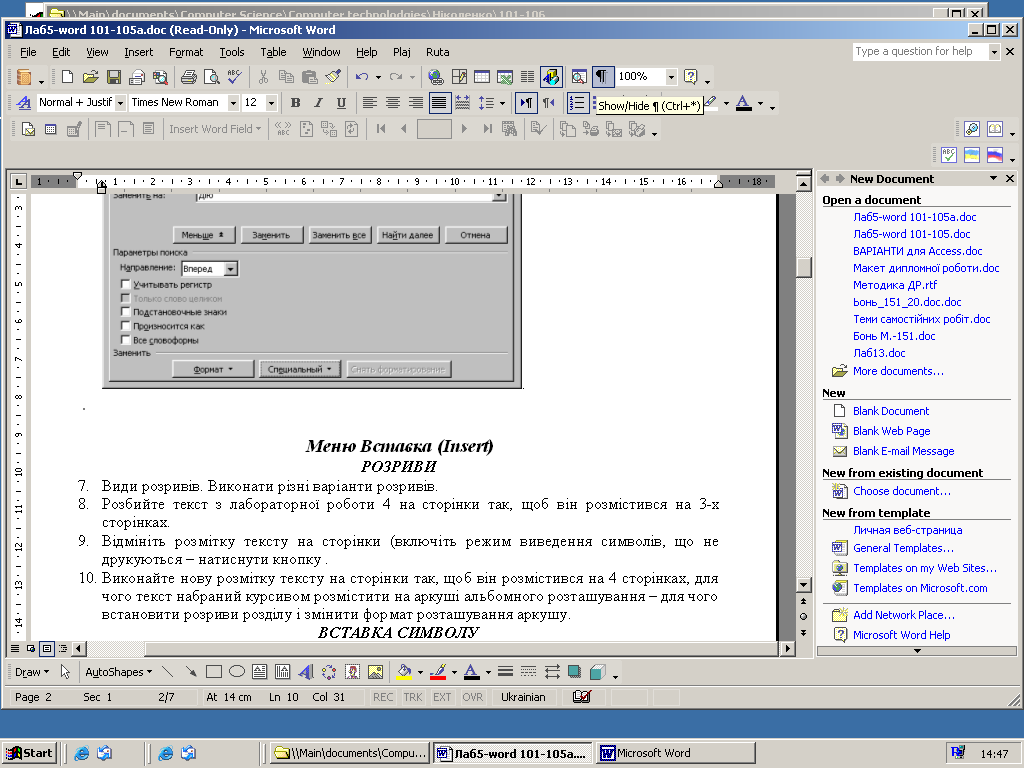Image resolution: width=1024 pixels, height=768 pixels.
Task: Click the Blank Web Page link
Action: pos(891,431)
